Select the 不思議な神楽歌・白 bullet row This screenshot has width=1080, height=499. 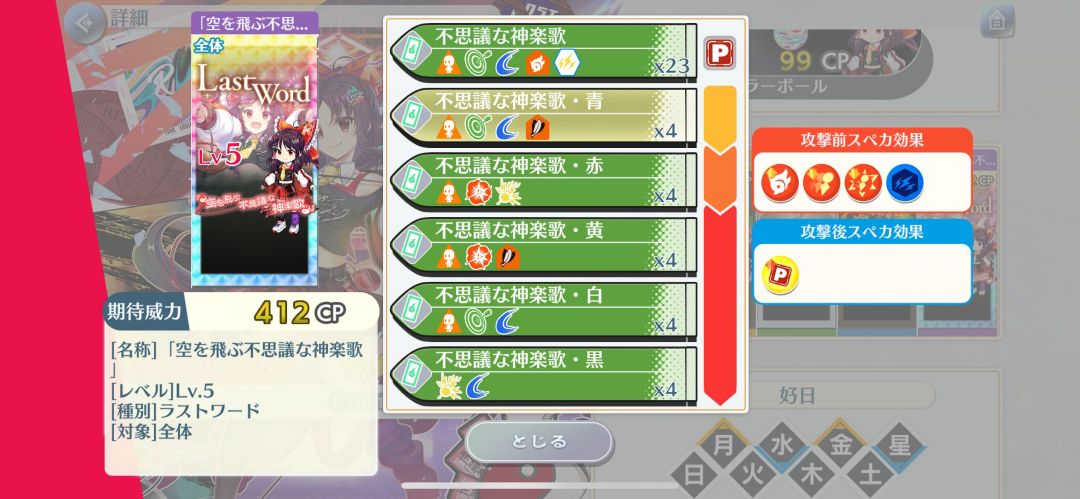[544, 311]
